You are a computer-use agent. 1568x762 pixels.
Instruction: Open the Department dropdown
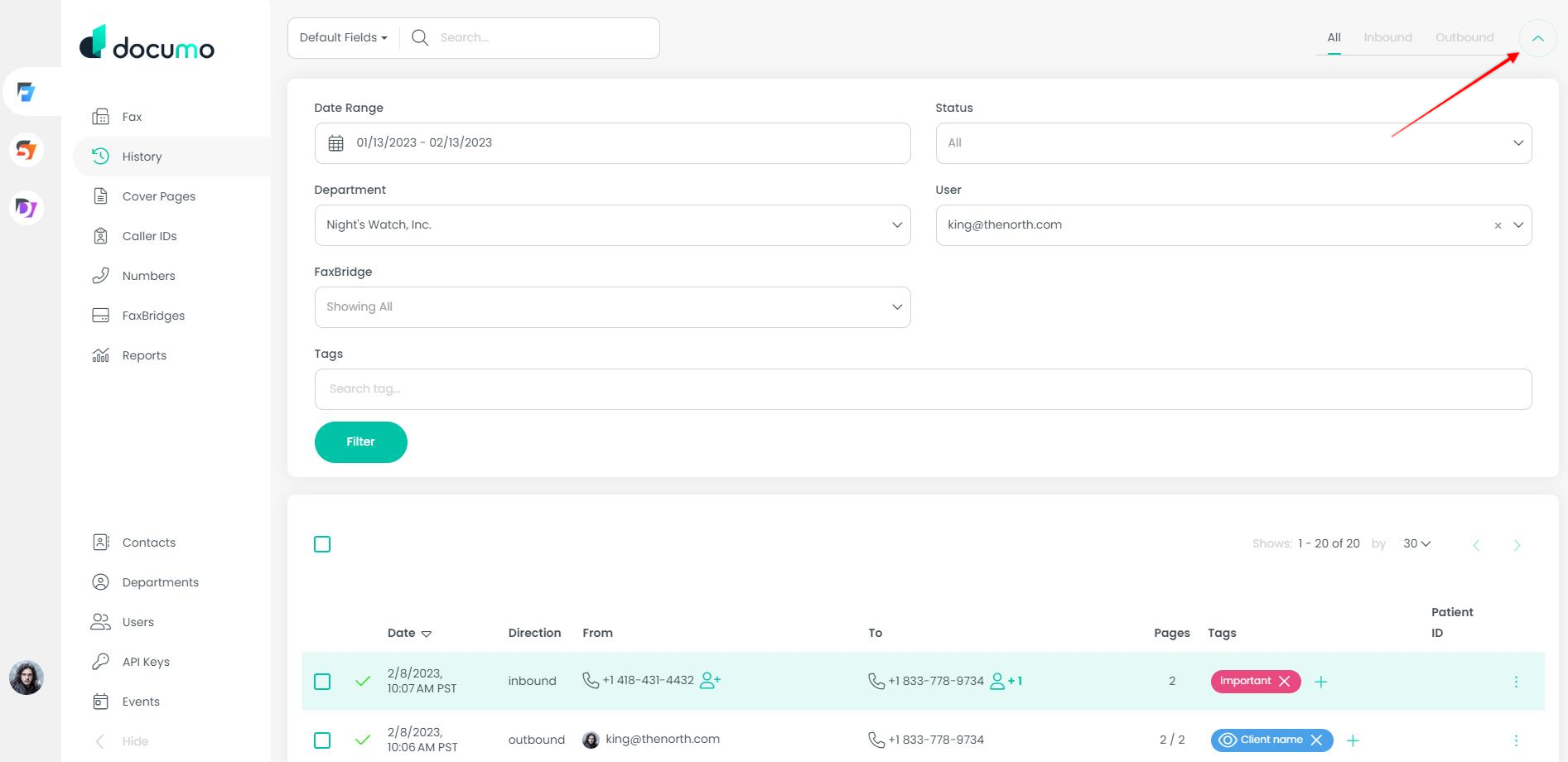(x=896, y=225)
